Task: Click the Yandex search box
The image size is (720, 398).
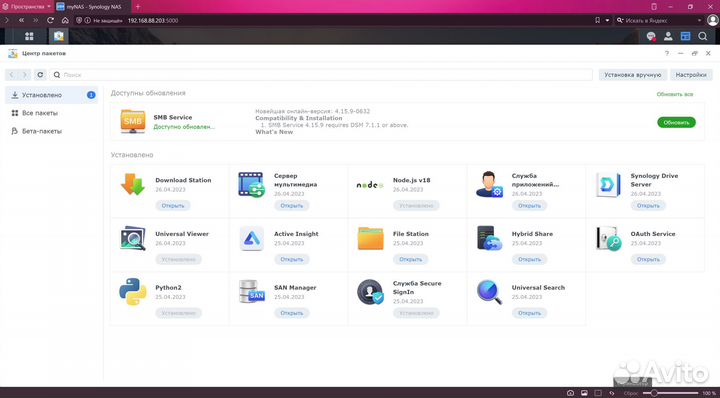Action: tap(659, 20)
